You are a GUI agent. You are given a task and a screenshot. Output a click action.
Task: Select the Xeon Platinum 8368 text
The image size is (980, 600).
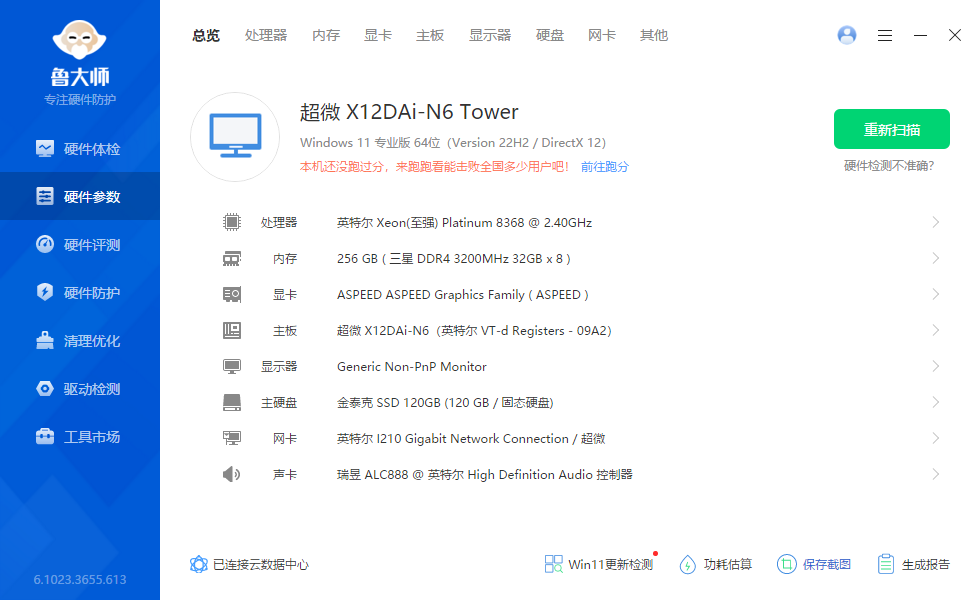coord(464,222)
